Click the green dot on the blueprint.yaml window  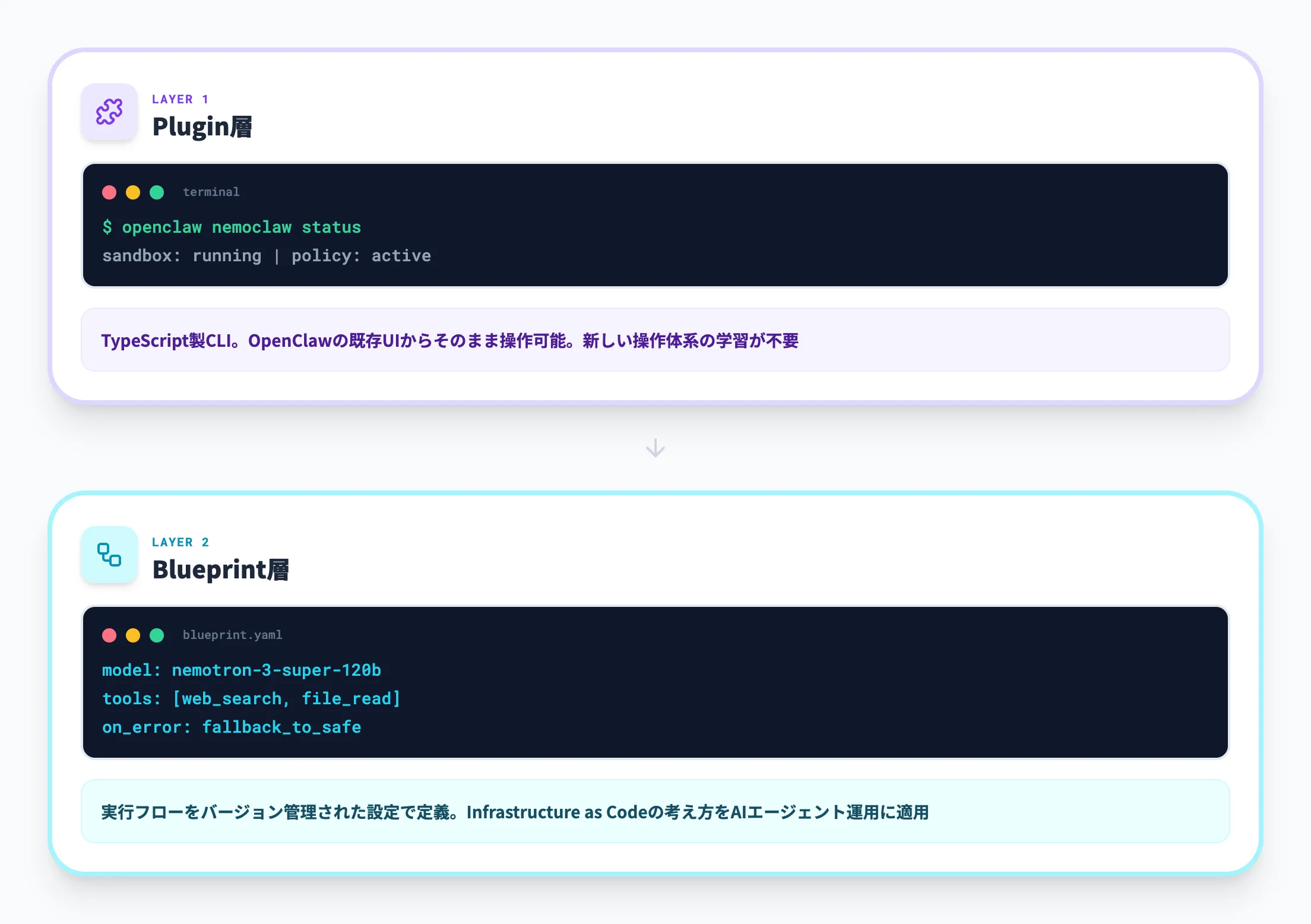click(x=157, y=635)
